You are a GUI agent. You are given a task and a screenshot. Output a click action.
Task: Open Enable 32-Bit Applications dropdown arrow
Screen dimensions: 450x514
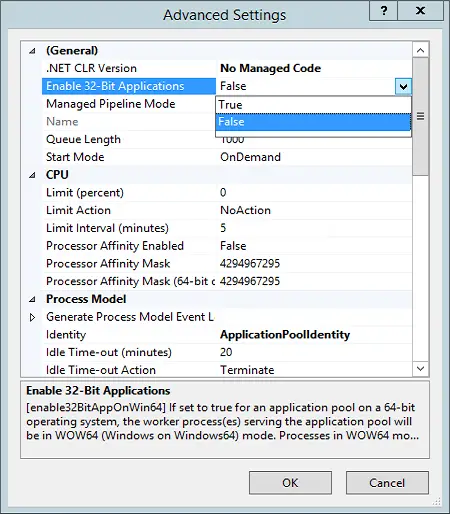(403, 87)
